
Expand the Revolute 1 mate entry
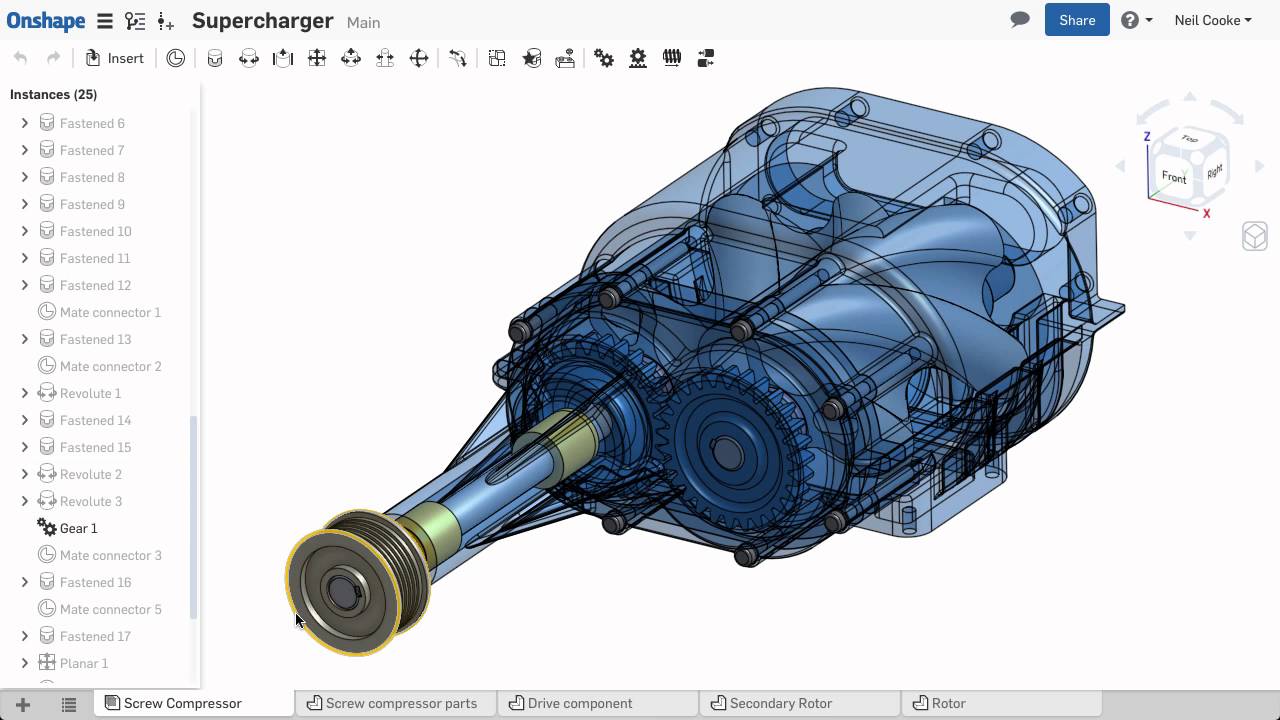(25, 393)
